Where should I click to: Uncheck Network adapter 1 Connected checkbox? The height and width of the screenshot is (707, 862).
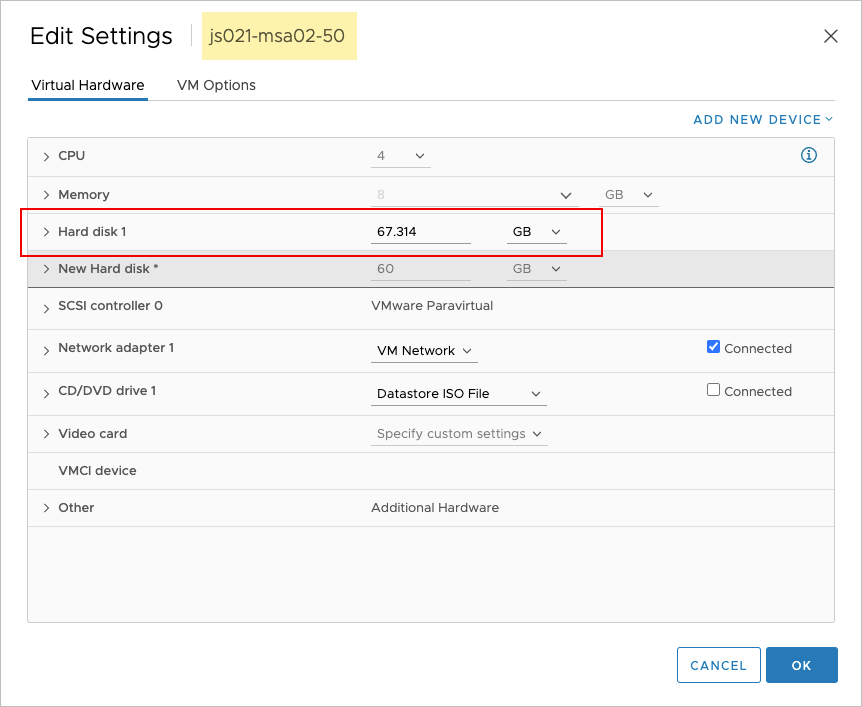713,347
